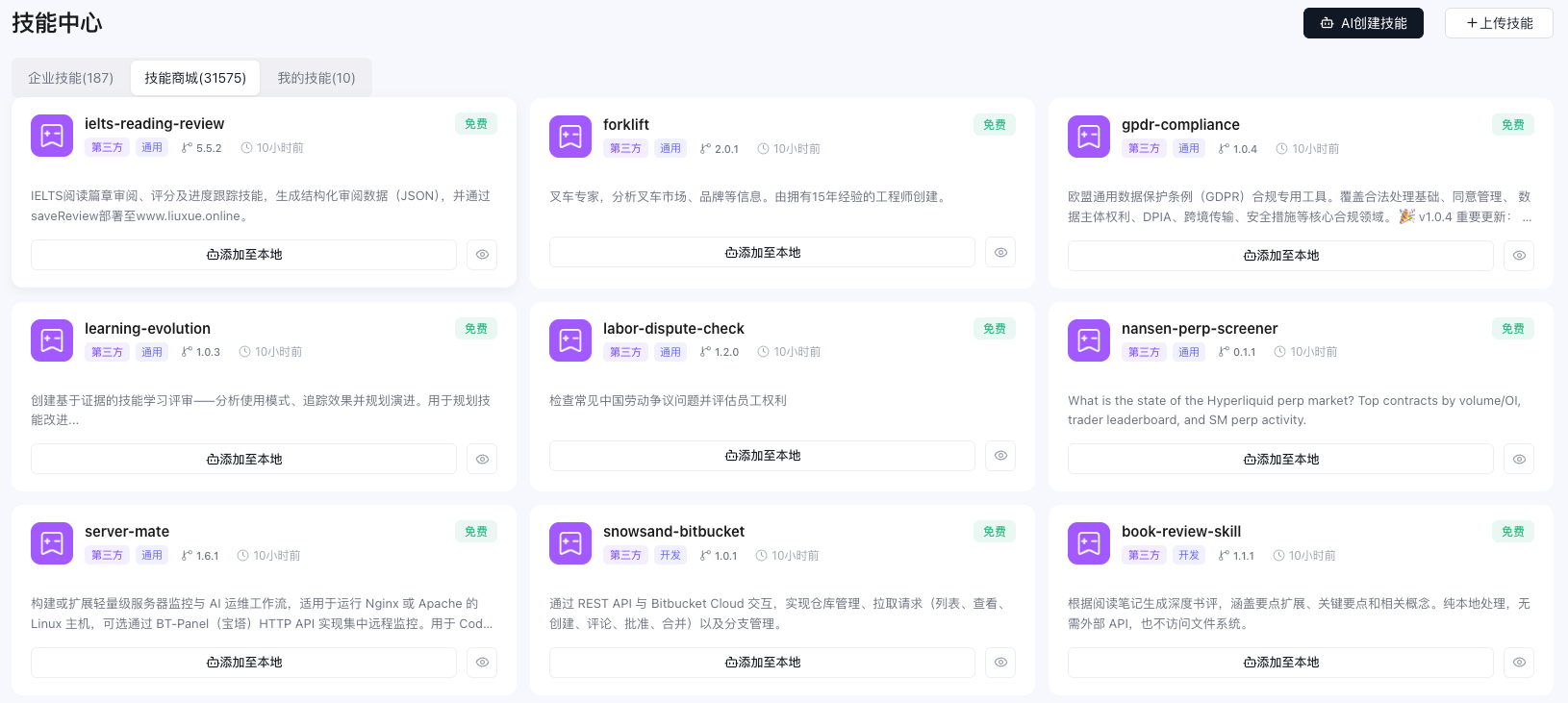View gpdr-compliance details via eye icon
Viewport: 1568px width, 703px height.
coord(1519,256)
